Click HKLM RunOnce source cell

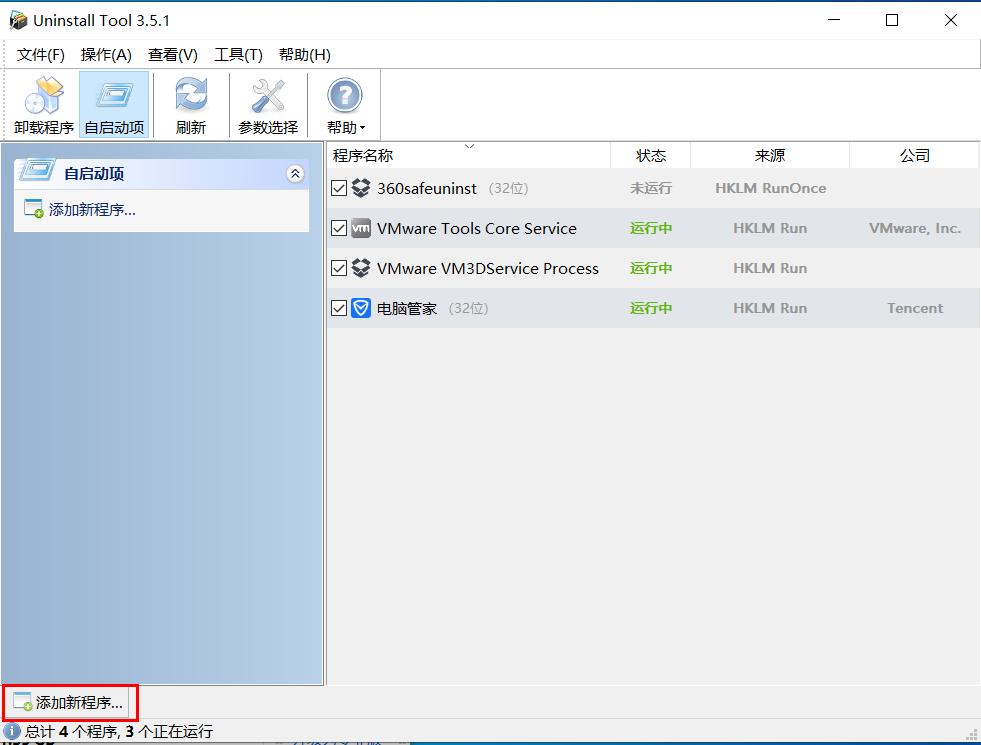click(x=771, y=188)
